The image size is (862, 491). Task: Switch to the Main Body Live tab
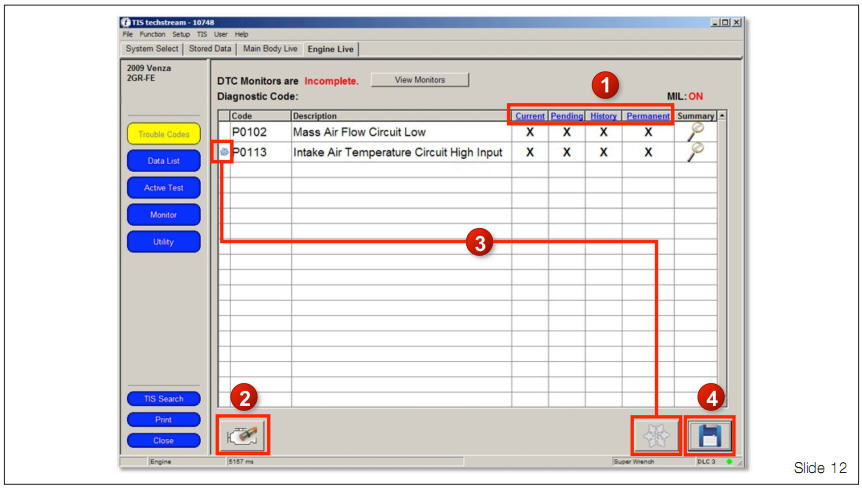pos(270,49)
